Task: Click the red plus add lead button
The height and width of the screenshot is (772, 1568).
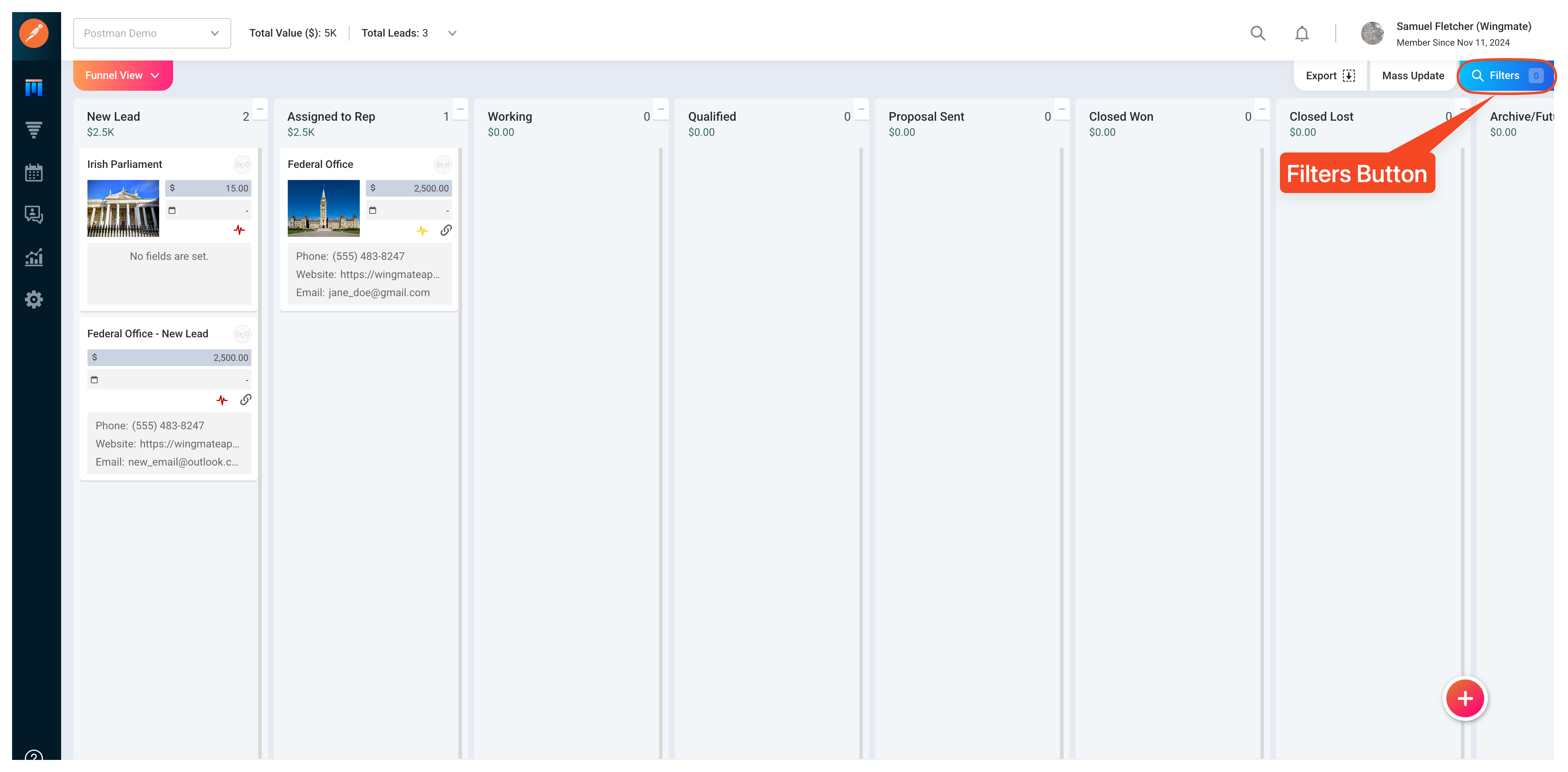Action: 1465,698
